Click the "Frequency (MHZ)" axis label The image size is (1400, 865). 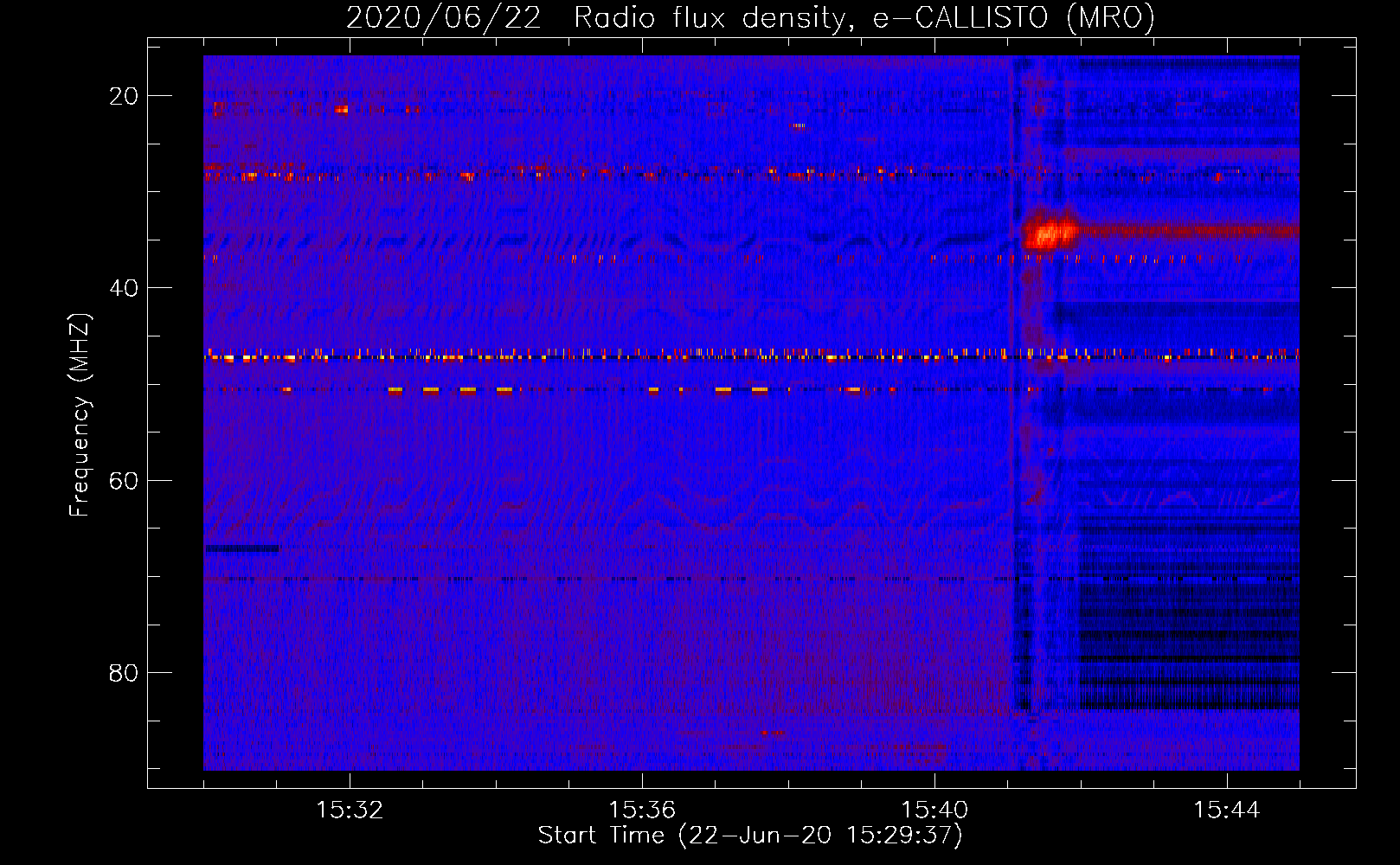click(x=80, y=415)
